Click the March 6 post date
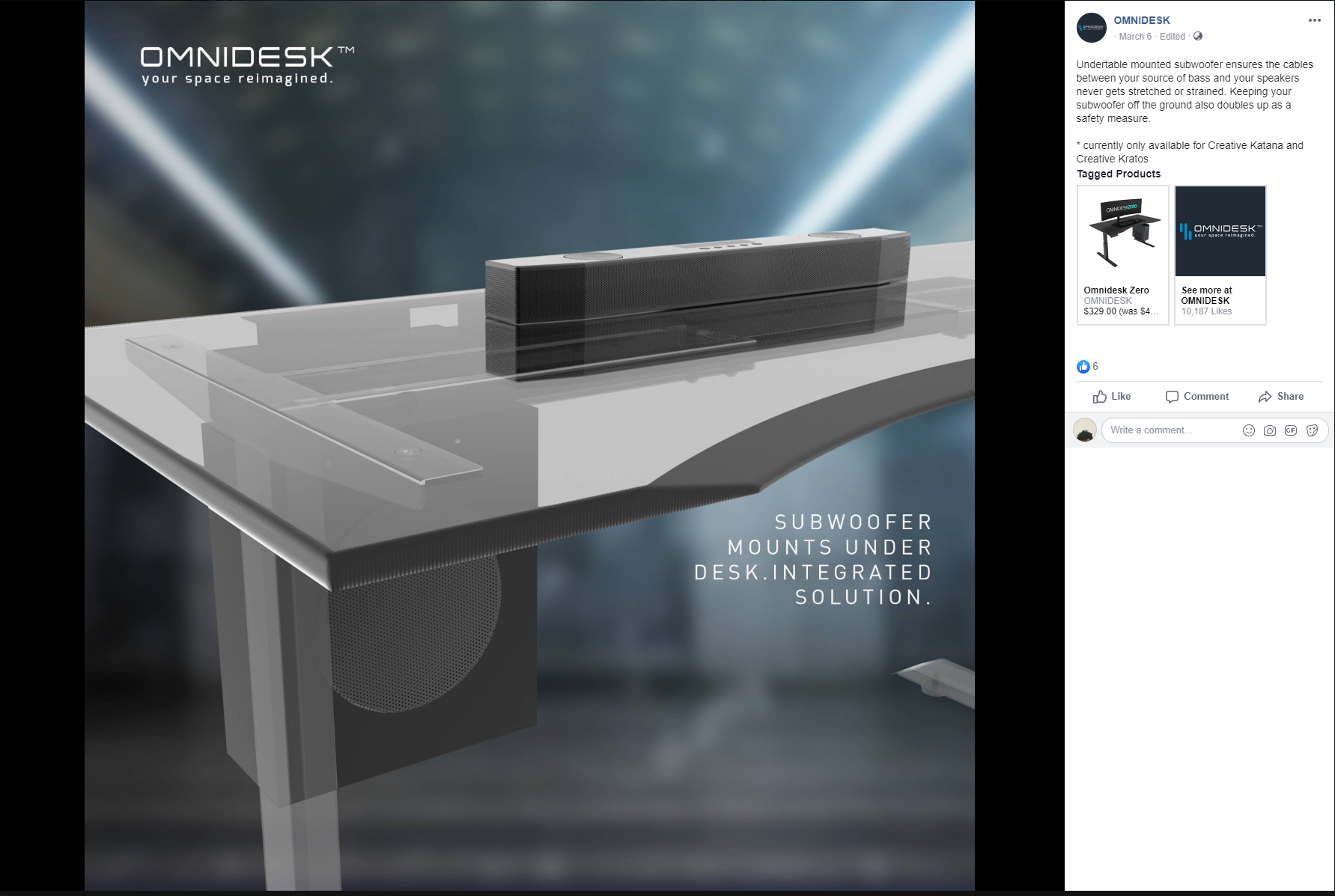 tap(1135, 37)
